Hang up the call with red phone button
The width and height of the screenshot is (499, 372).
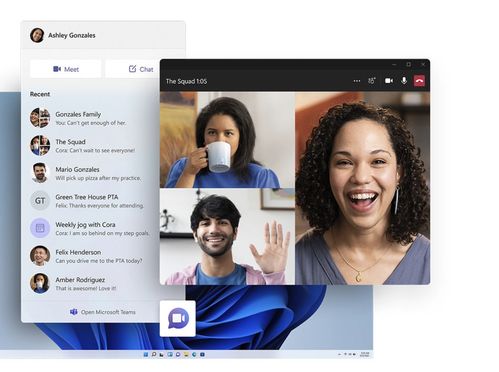(419, 81)
